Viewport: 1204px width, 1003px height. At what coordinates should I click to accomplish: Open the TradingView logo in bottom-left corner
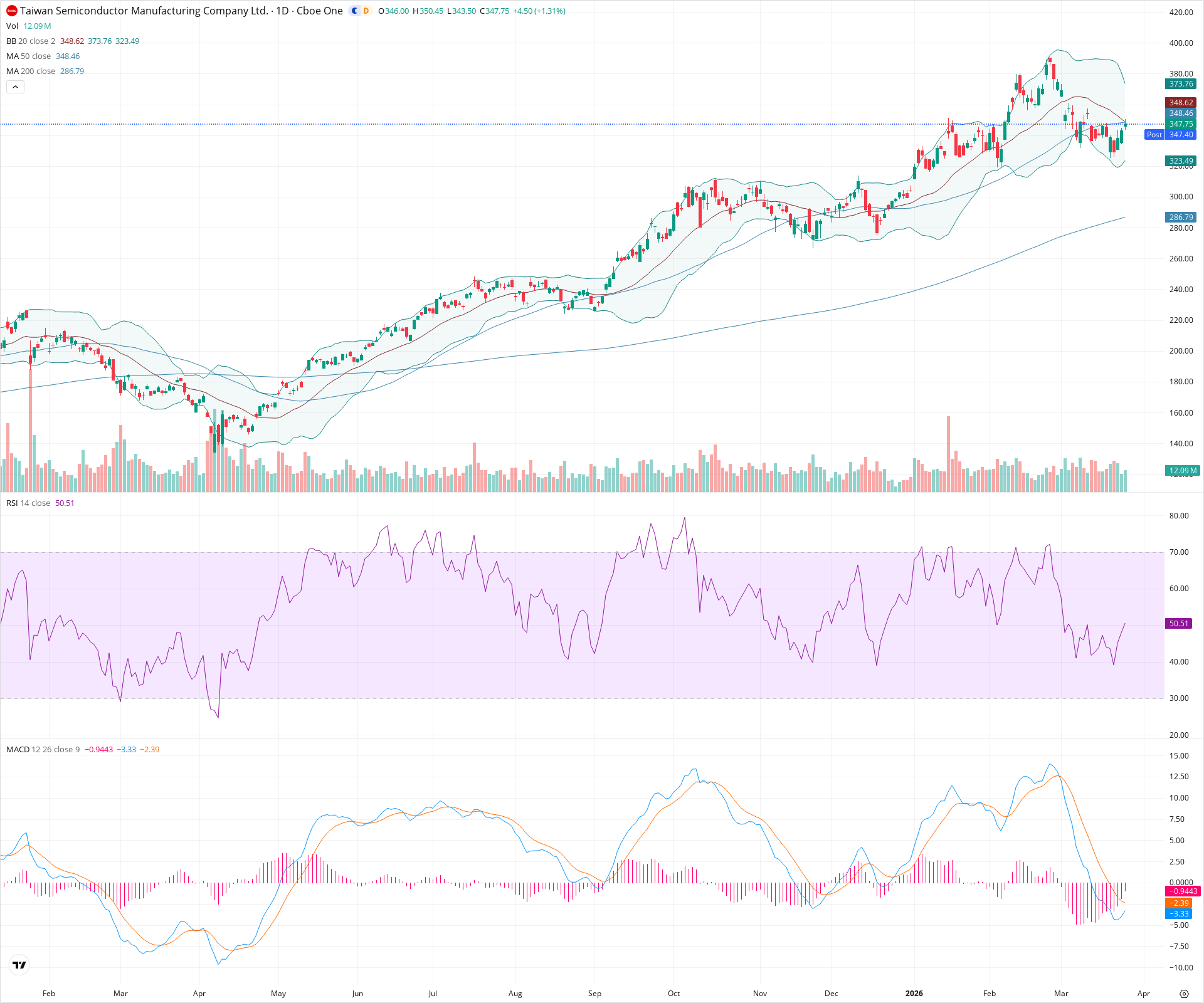pos(19,964)
